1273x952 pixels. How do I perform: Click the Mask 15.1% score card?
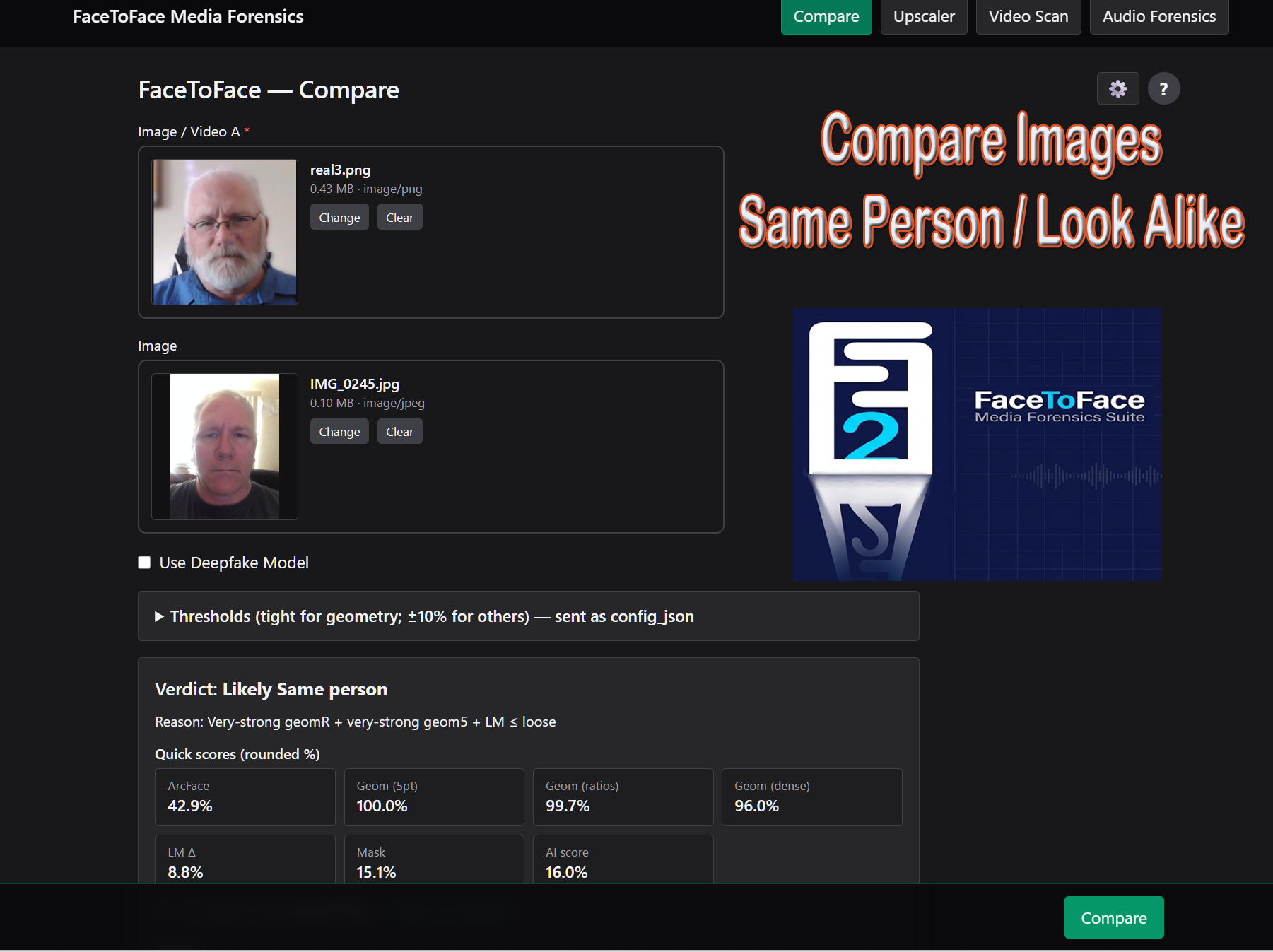tap(434, 859)
